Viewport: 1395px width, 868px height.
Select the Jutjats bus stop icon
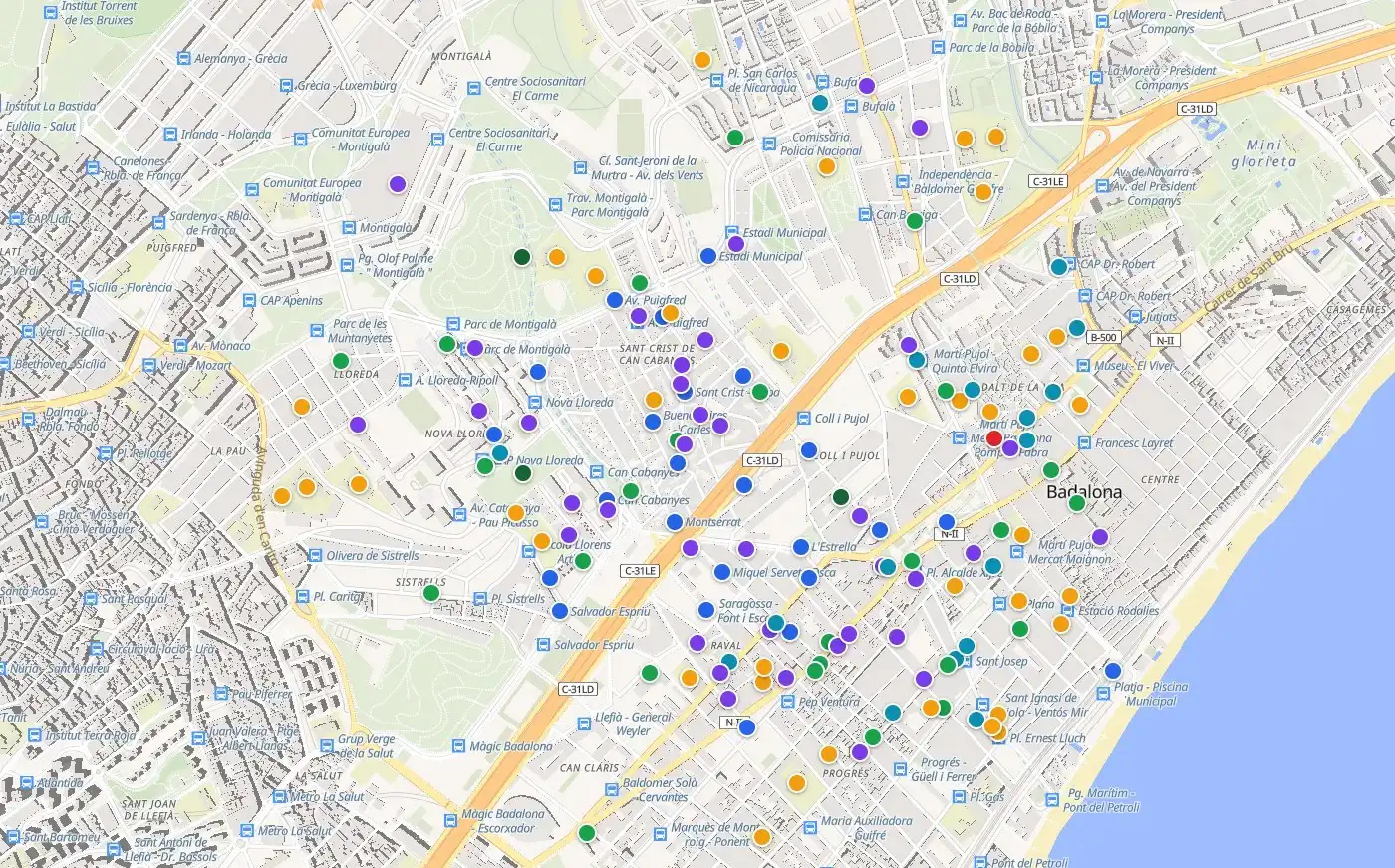click(x=1135, y=317)
